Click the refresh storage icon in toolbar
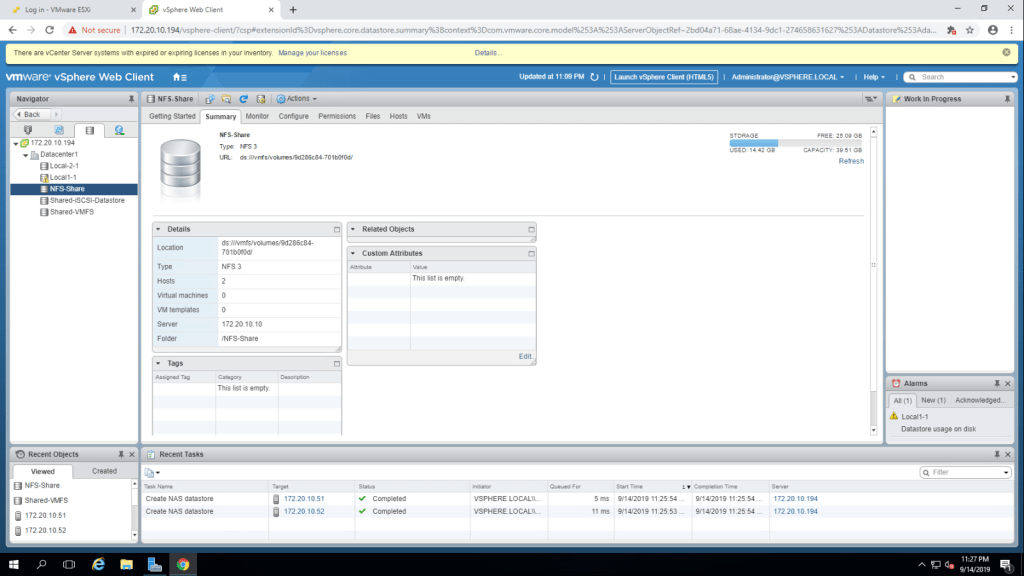Image resolution: width=1024 pixels, height=576 pixels. pos(243,99)
